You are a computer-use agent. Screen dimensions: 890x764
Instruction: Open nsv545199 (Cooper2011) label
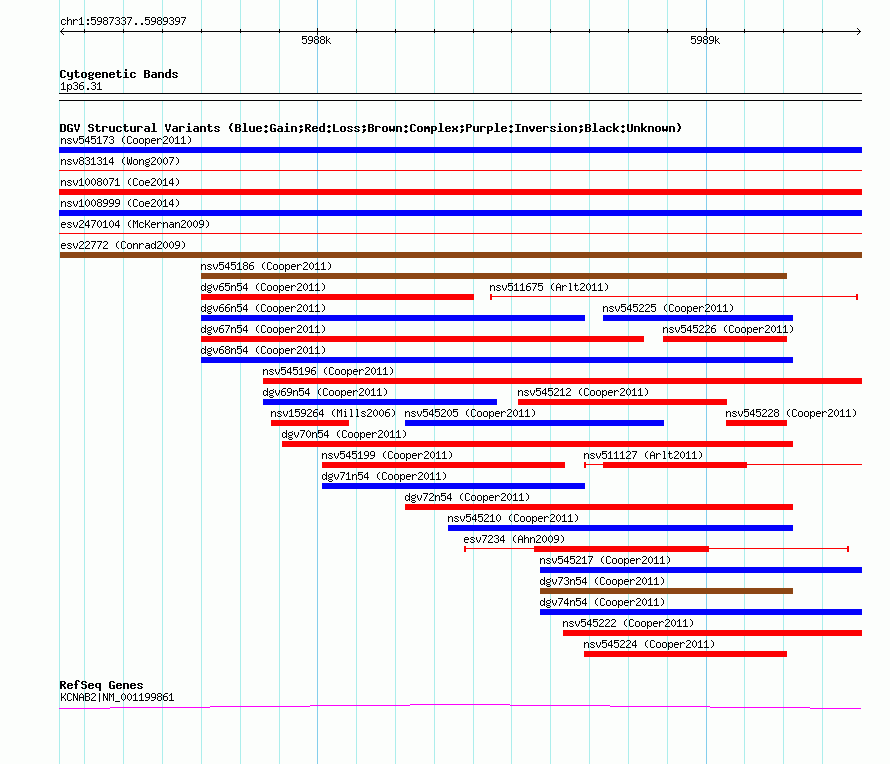point(387,455)
